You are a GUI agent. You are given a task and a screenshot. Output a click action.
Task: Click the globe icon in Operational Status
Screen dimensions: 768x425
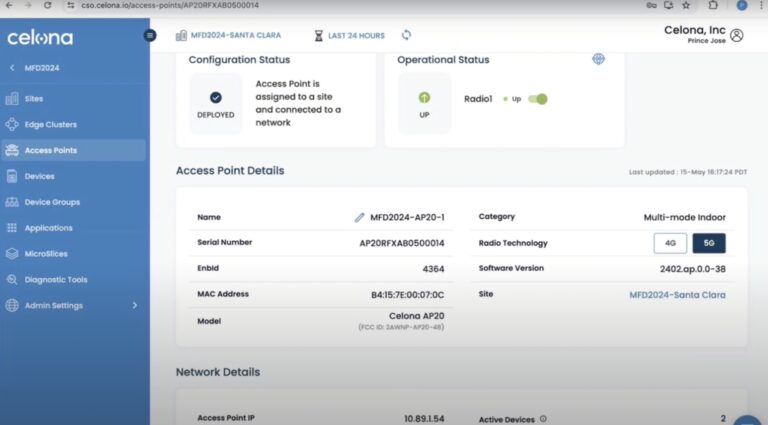coord(598,59)
